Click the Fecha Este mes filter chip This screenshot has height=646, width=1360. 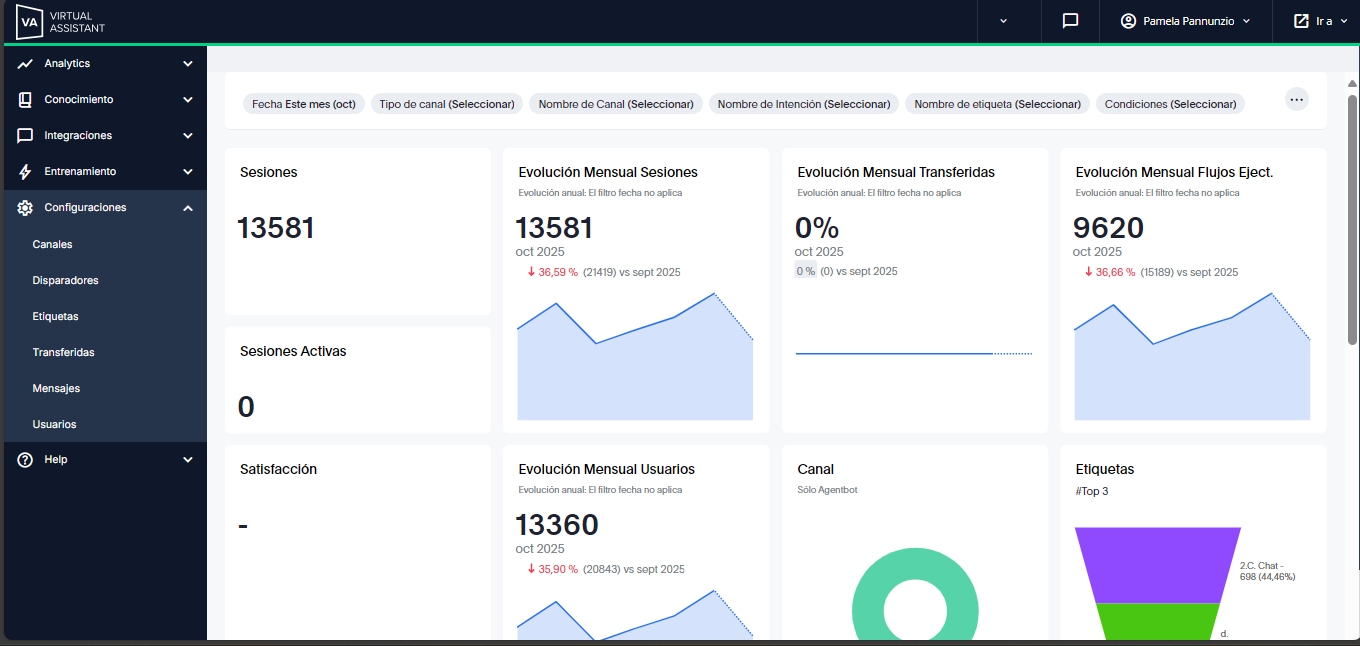click(x=304, y=104)
